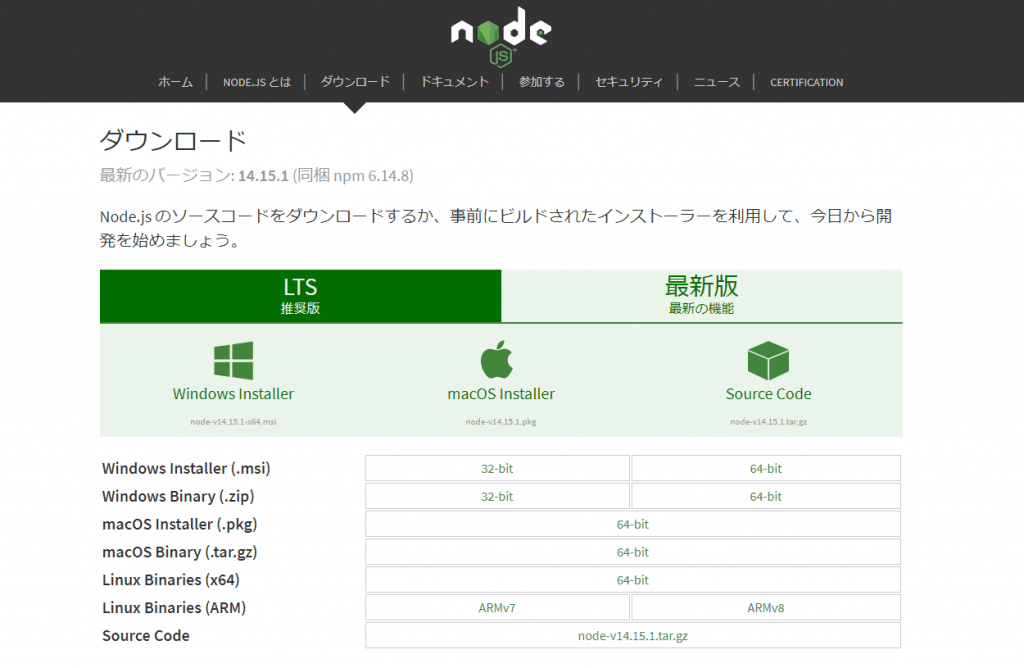Switch to the 最新版 tab

tap(702, 296)
